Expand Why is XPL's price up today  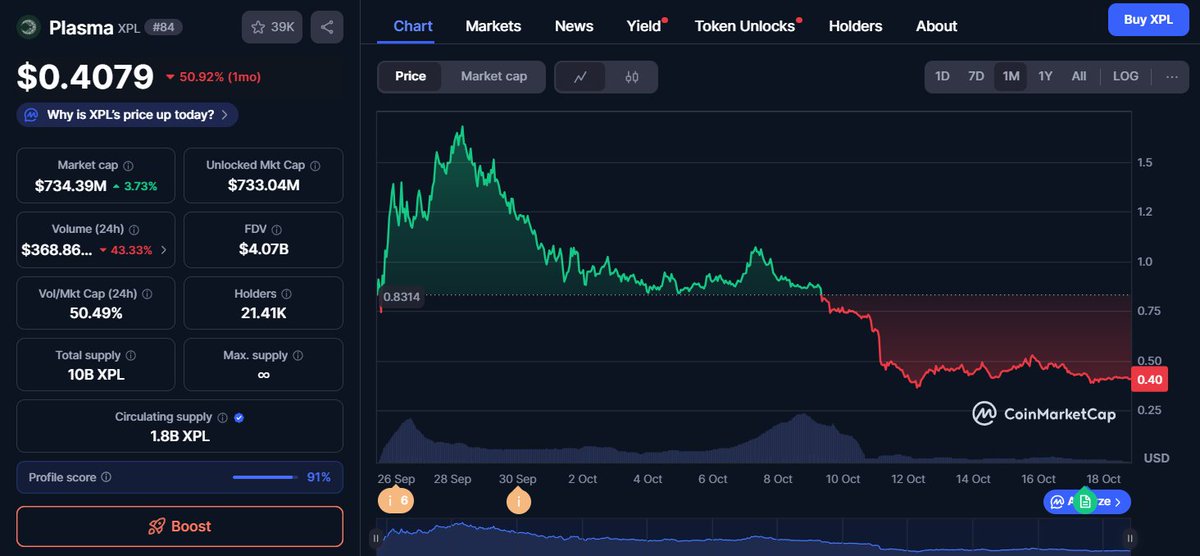coord(128,115)
